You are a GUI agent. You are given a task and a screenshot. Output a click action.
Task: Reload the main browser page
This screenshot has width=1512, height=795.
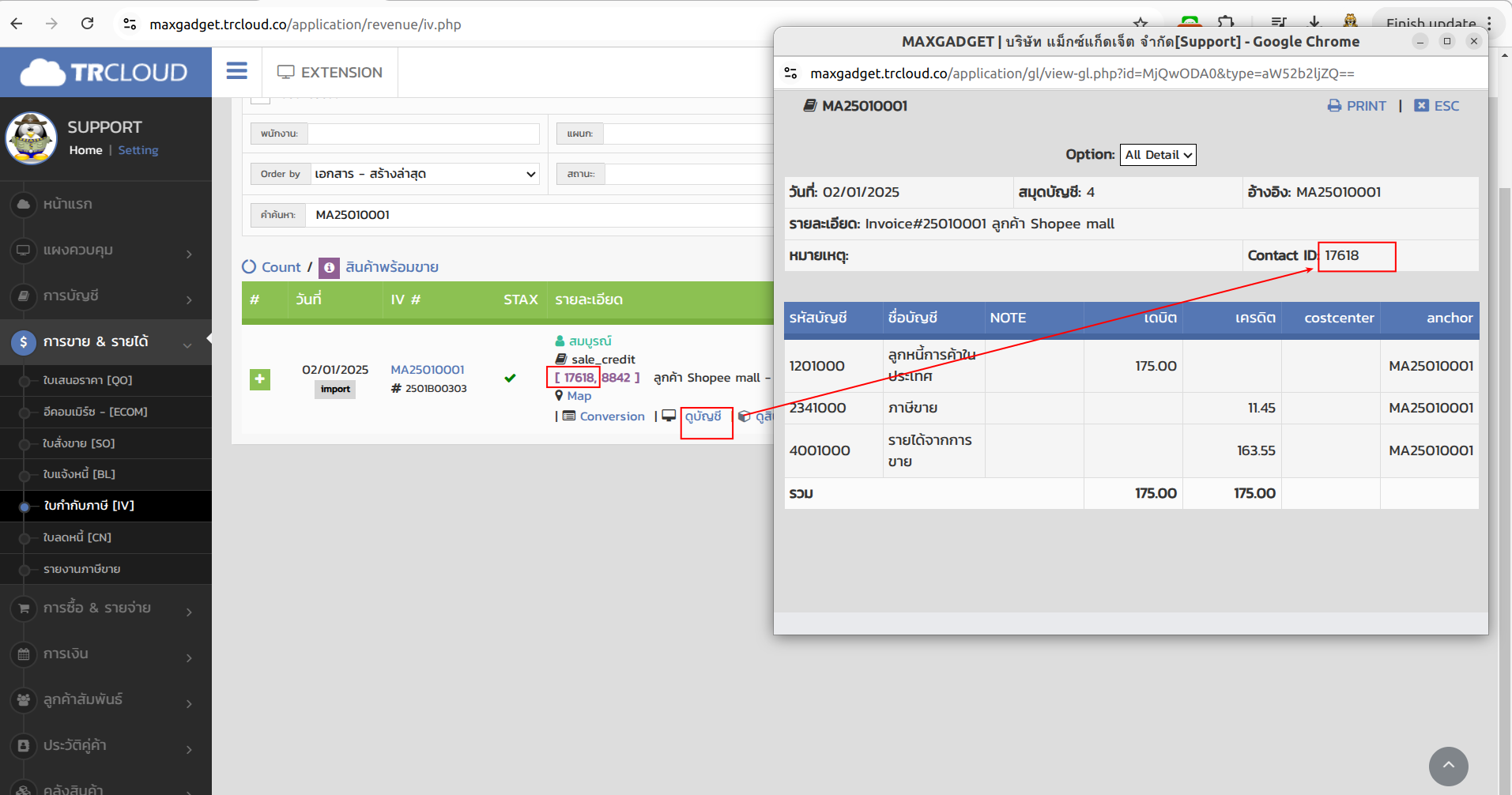click(88, 24)
